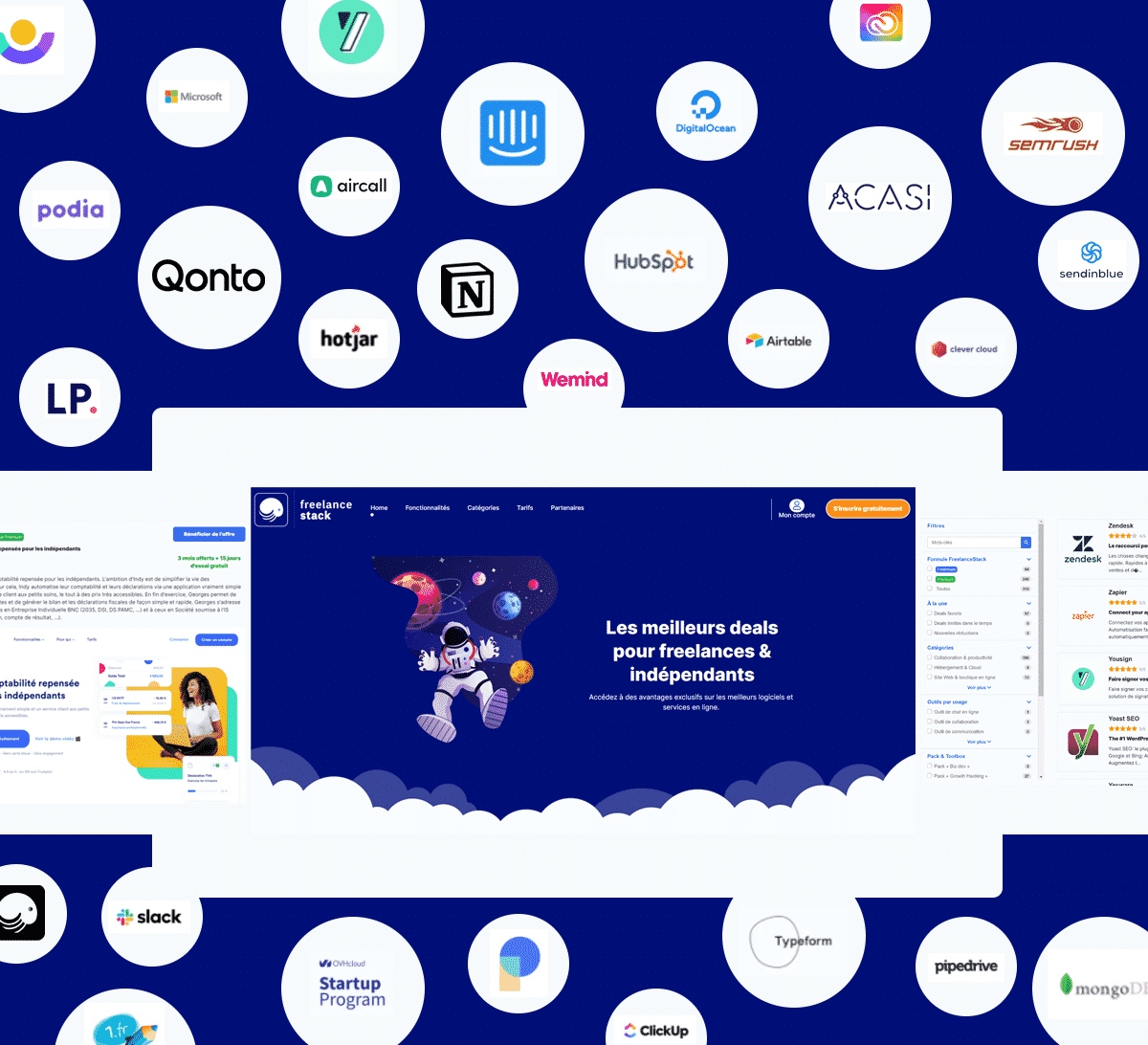This screenshot has width=1148, height=1045.
Task: Click the DigitalOcean logo bubble
Action: 707,111
